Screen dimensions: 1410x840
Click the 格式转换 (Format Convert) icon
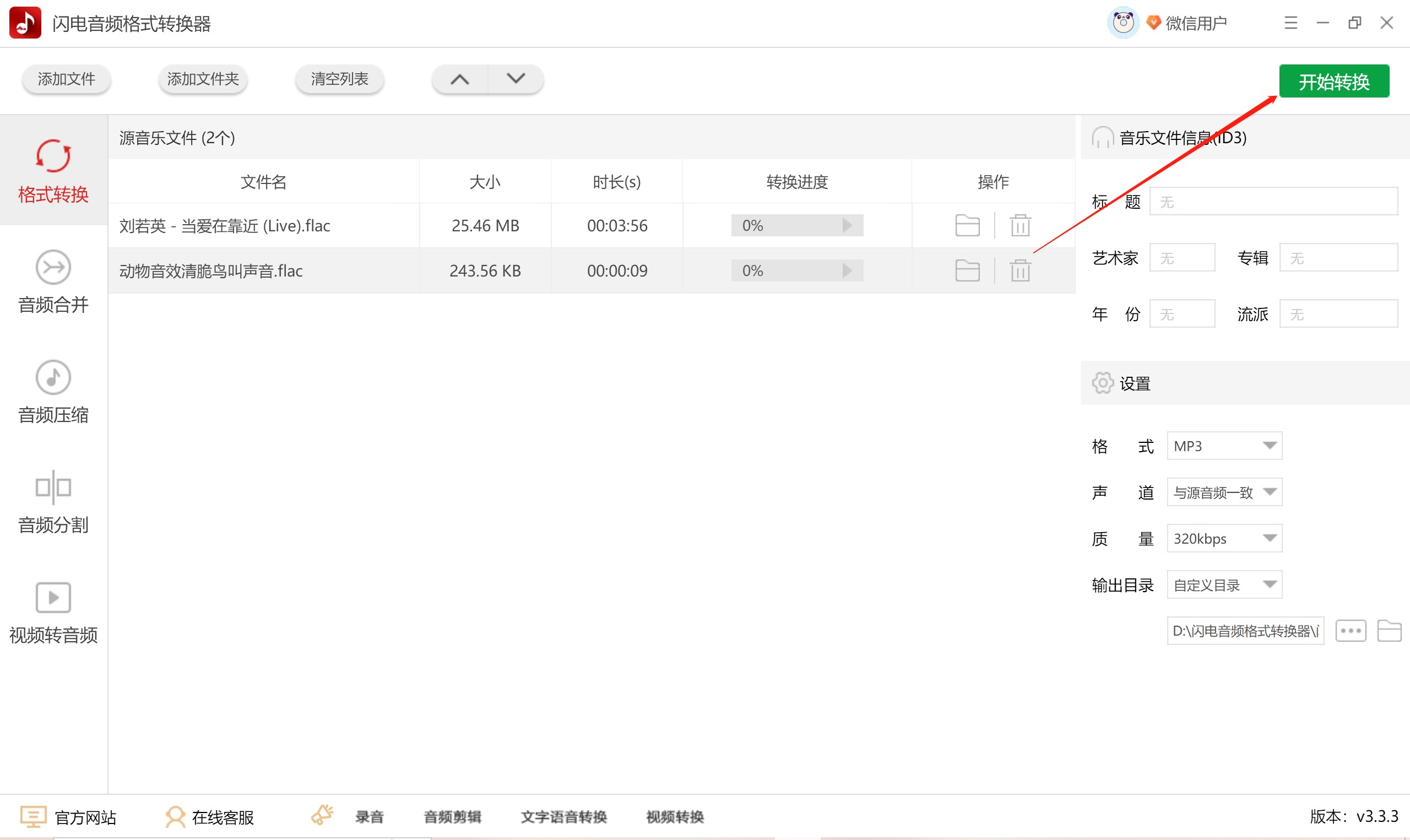point(55,170)
